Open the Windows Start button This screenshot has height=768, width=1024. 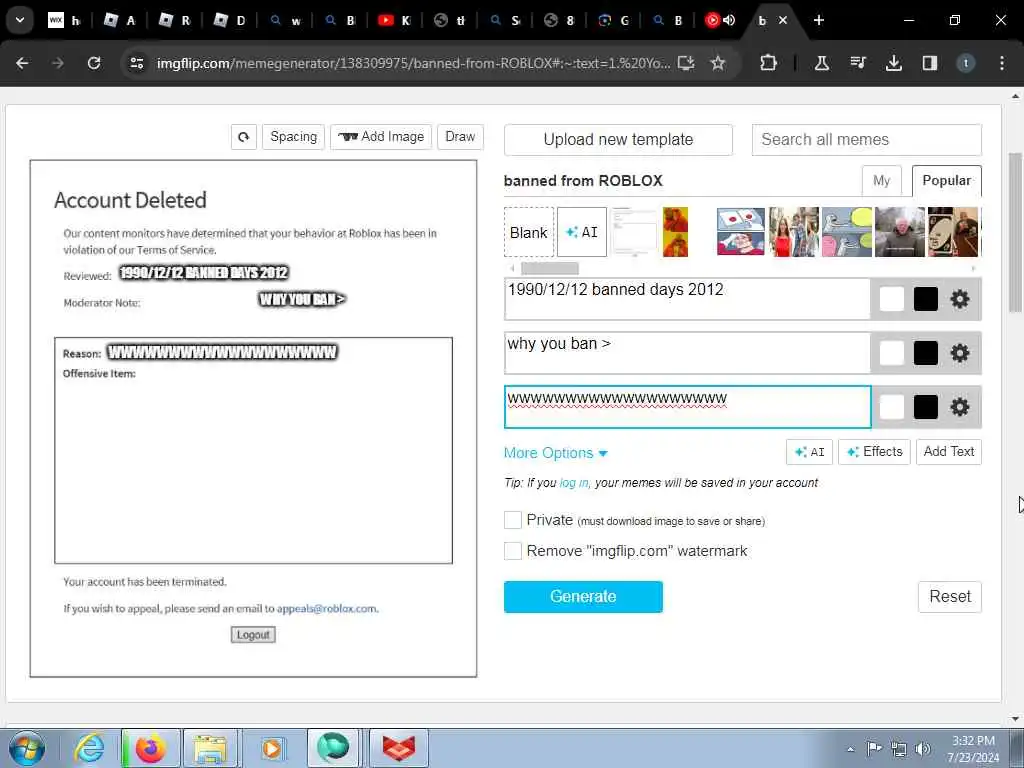(x=27, y=748)
